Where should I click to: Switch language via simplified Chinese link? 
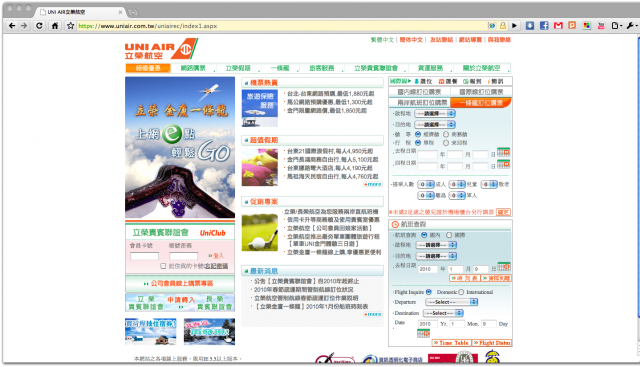point(411,40)
